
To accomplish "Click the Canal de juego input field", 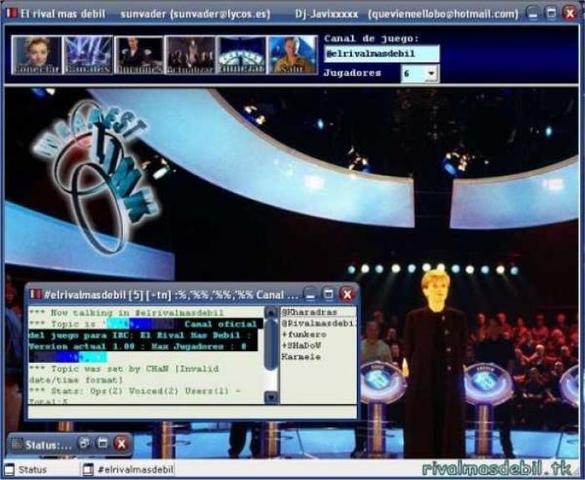I will (381, 54).
